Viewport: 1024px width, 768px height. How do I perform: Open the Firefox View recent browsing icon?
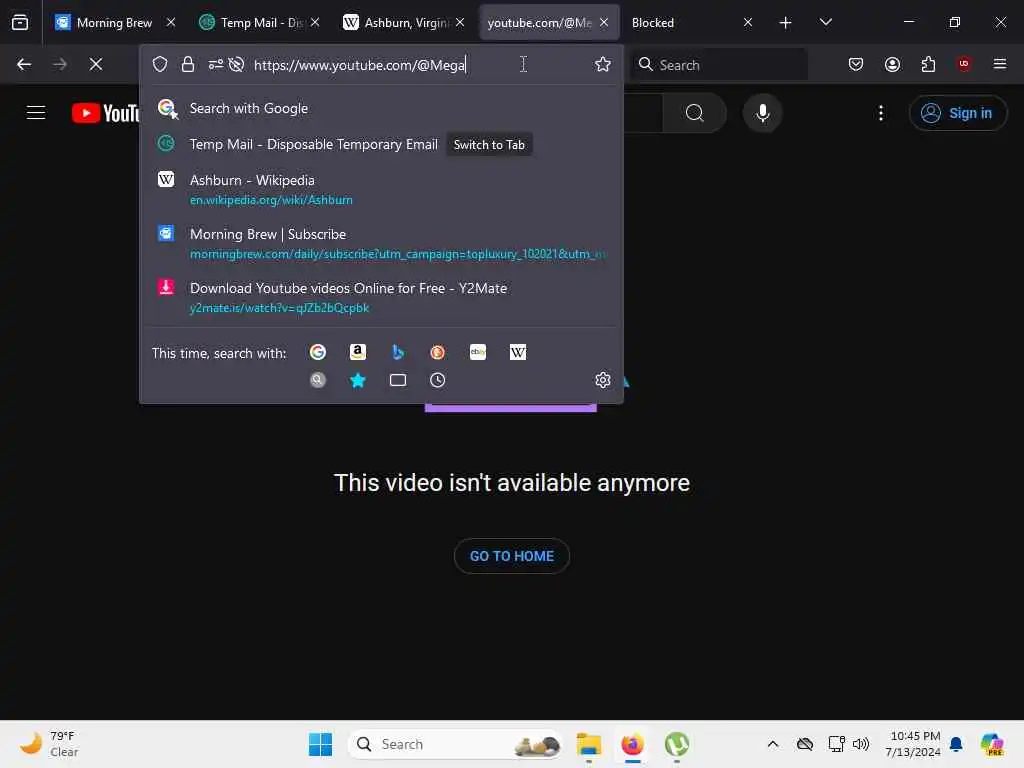tap(20, 22)
